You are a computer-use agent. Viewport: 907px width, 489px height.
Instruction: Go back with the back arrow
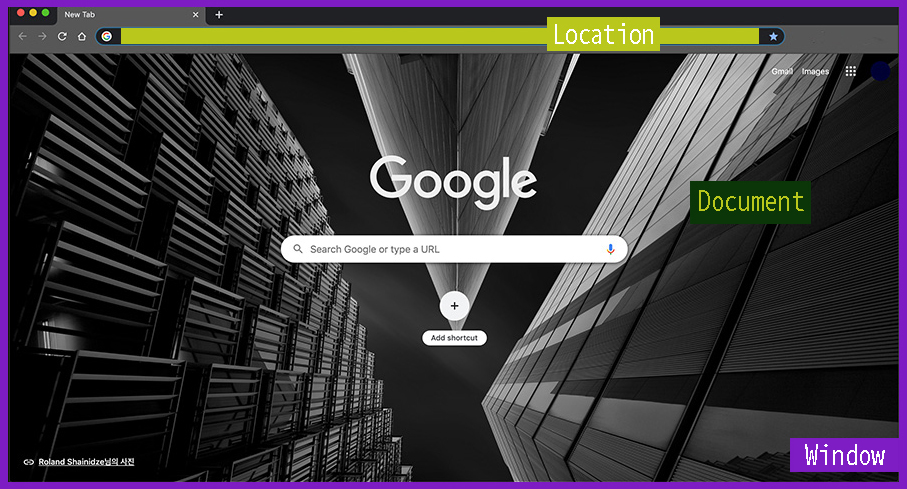click(23, 36)
